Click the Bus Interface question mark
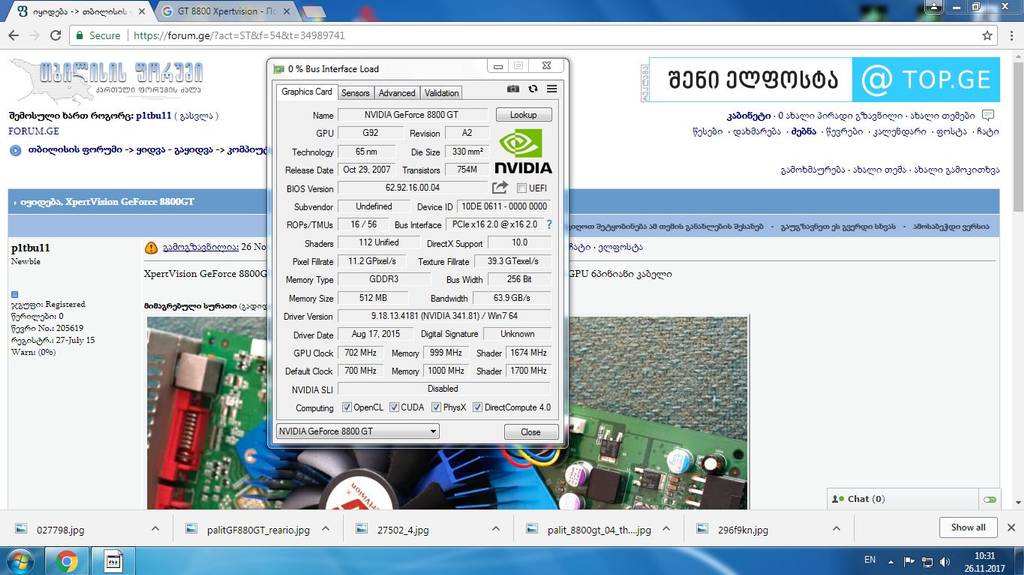 pyautogui.click(x=549, y=224)
